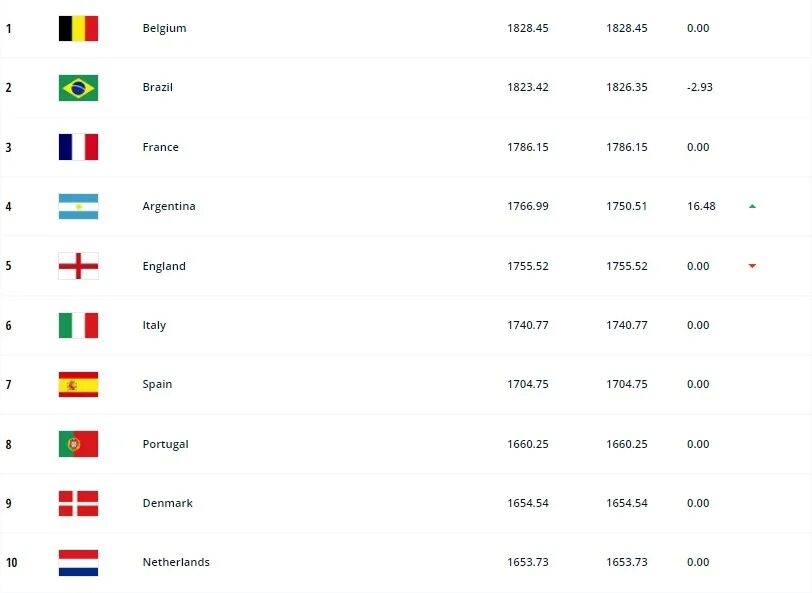Open the Argentina team link
The width and height of the screenshot is (812, 593).
(169, 206)
